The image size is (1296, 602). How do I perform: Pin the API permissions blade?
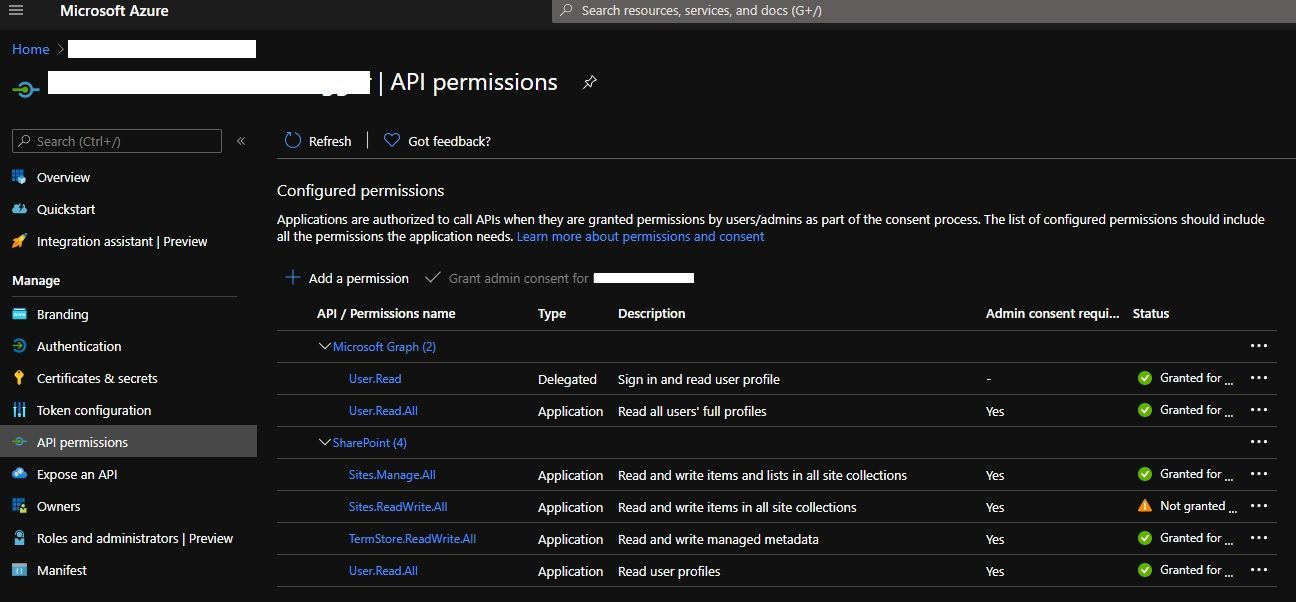tap(590, 83)
